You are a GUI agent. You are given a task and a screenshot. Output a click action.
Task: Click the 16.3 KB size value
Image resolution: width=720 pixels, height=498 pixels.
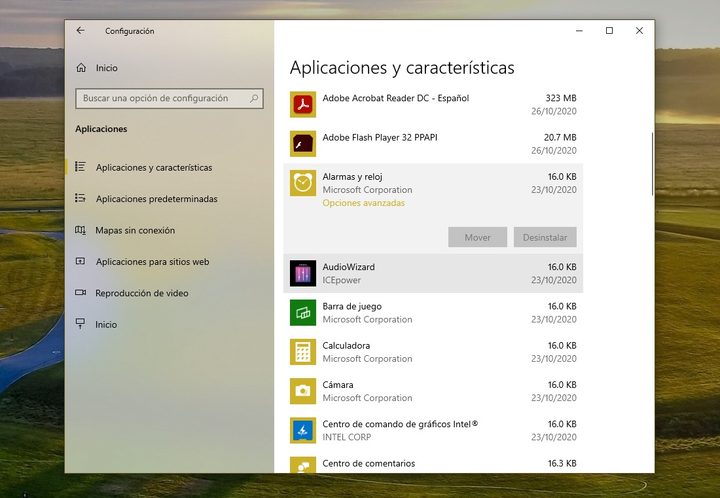coord(562,464)
